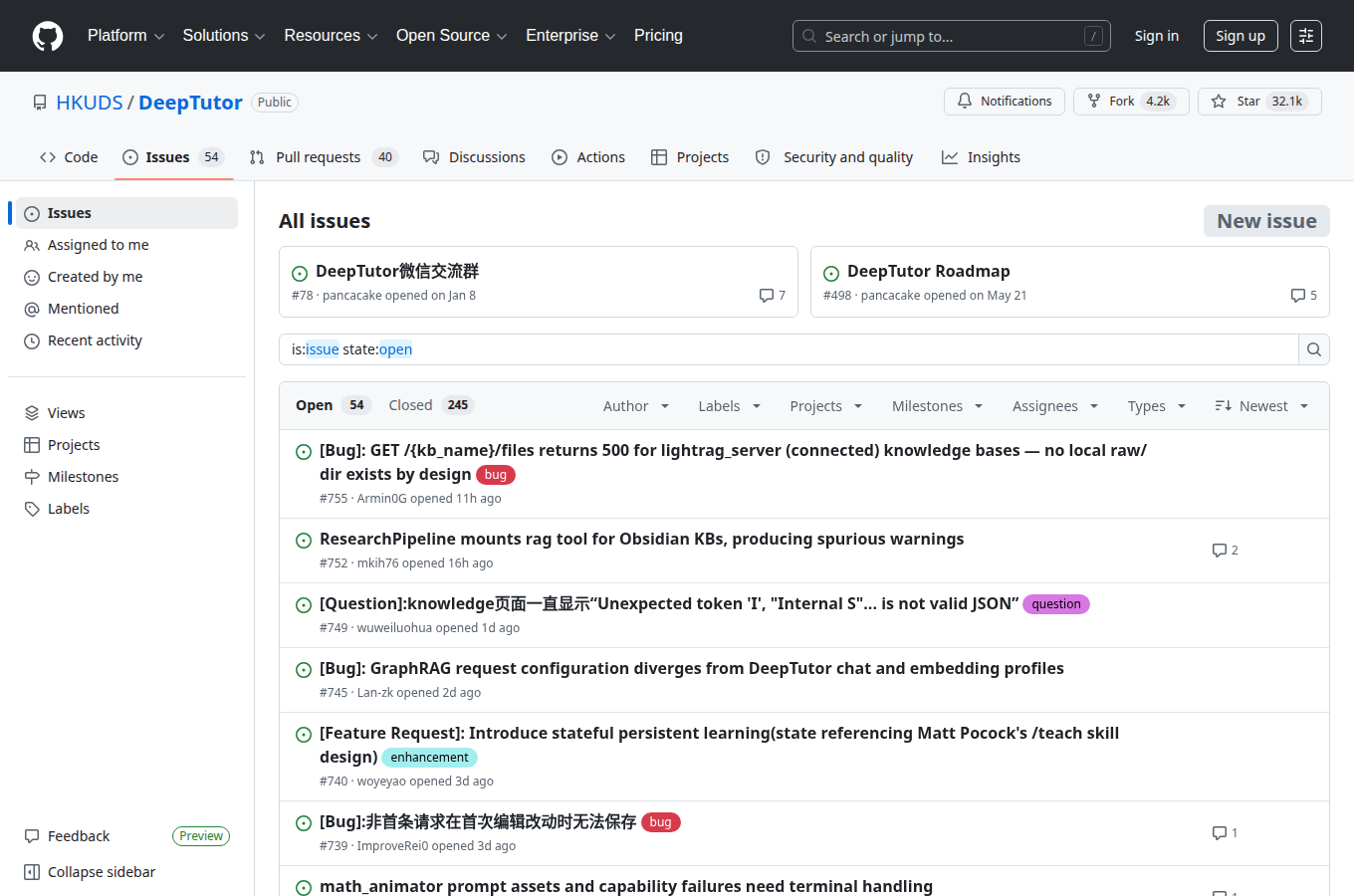Open DeepTutor Roadmap pinned issue

click(x=928, y=271)
